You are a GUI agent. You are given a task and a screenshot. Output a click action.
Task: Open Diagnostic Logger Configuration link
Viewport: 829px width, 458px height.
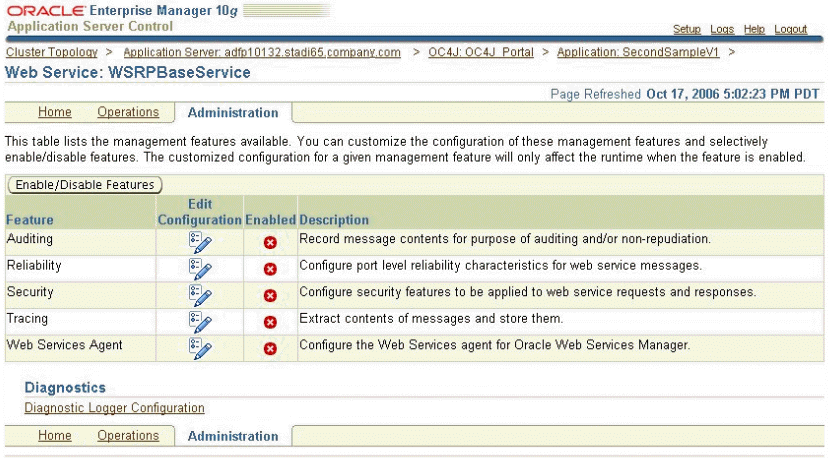pyautogui.click(x=114, y=408)
